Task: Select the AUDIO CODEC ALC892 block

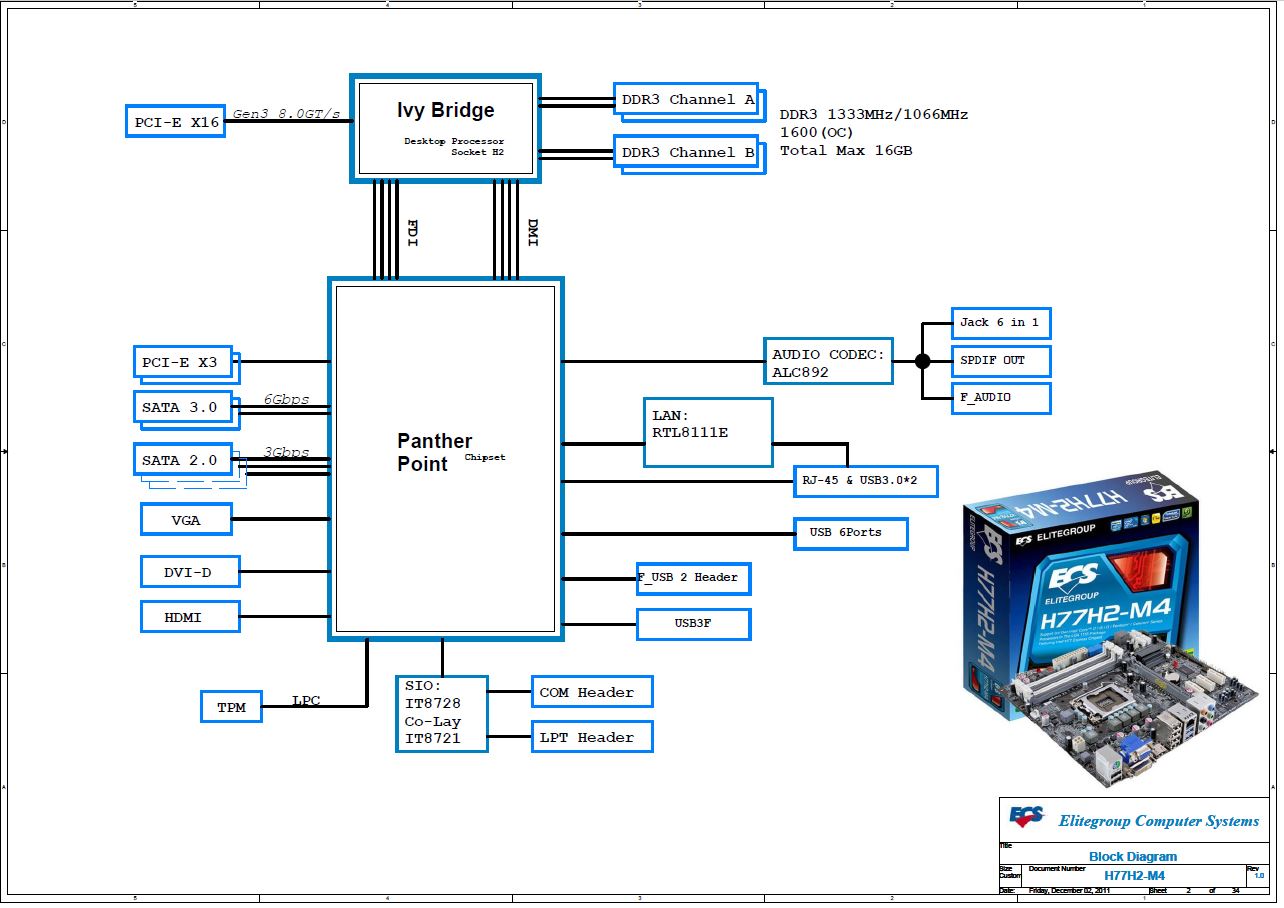Action: click(x=827, y=362)
